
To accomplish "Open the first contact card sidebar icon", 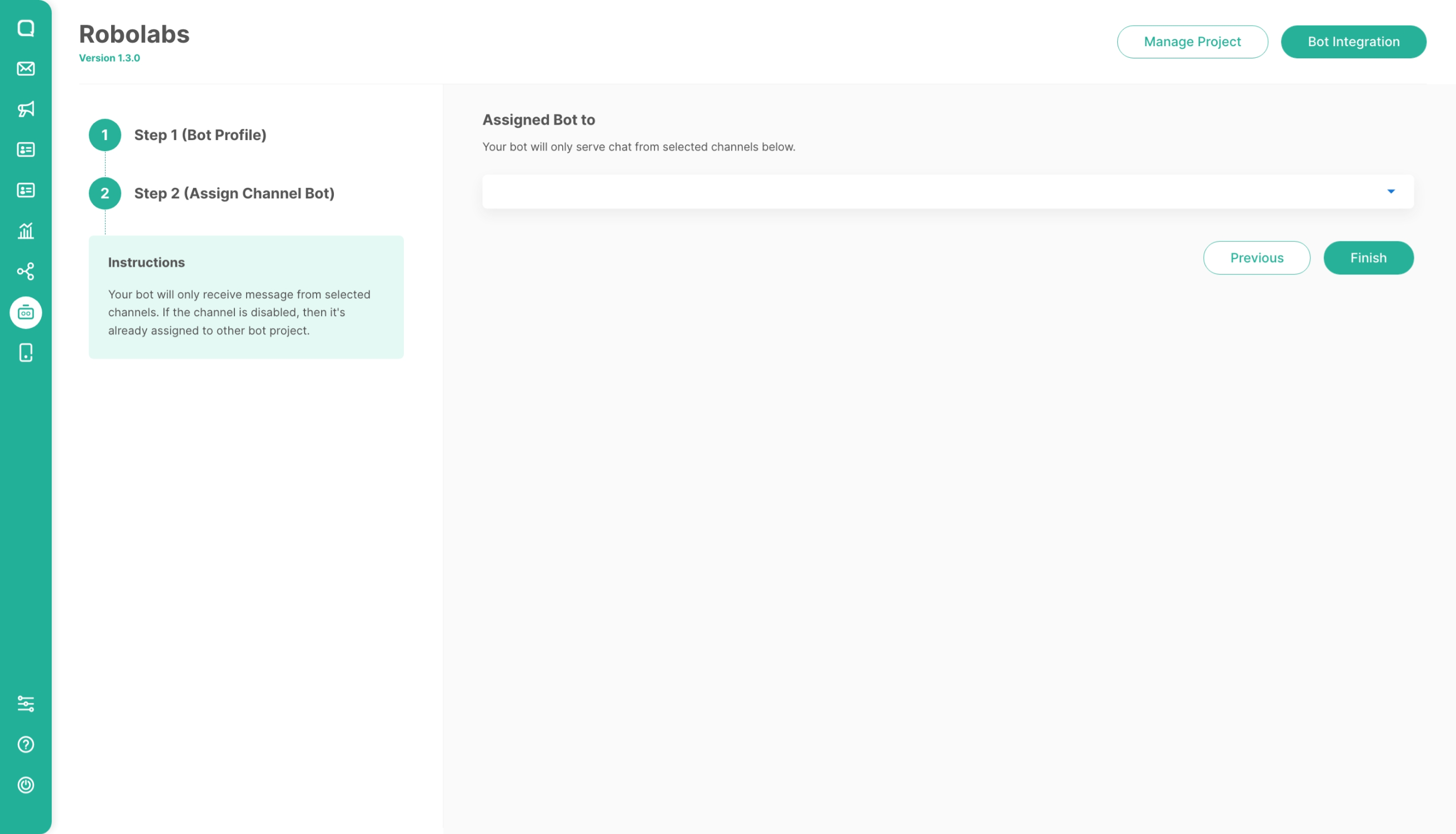I will [x=26, y=149].
